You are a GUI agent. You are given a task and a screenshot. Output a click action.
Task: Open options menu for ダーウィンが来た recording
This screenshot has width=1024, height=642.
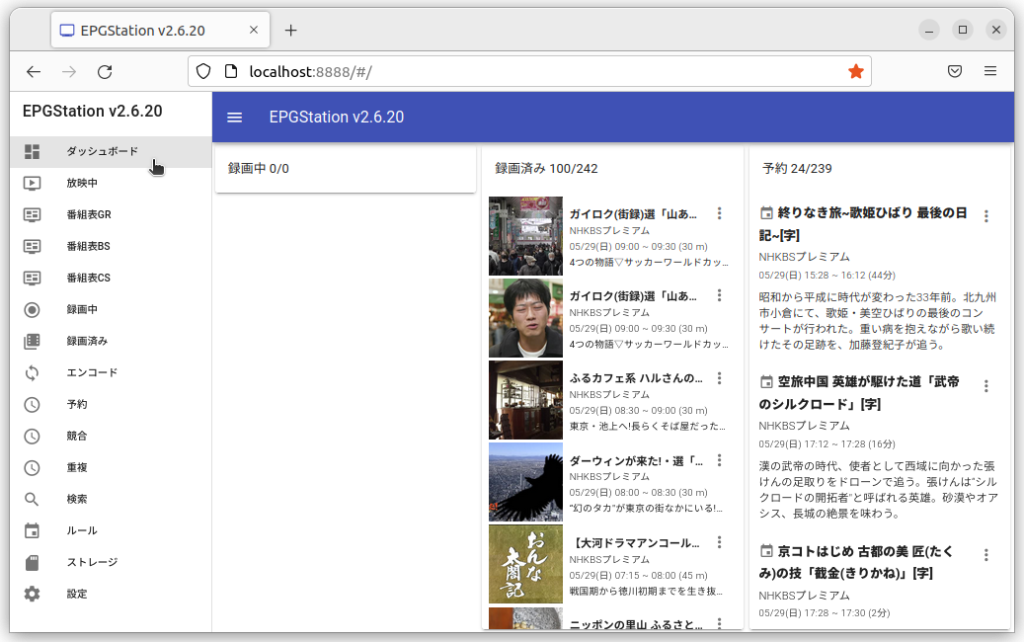[x=719, y=460]
